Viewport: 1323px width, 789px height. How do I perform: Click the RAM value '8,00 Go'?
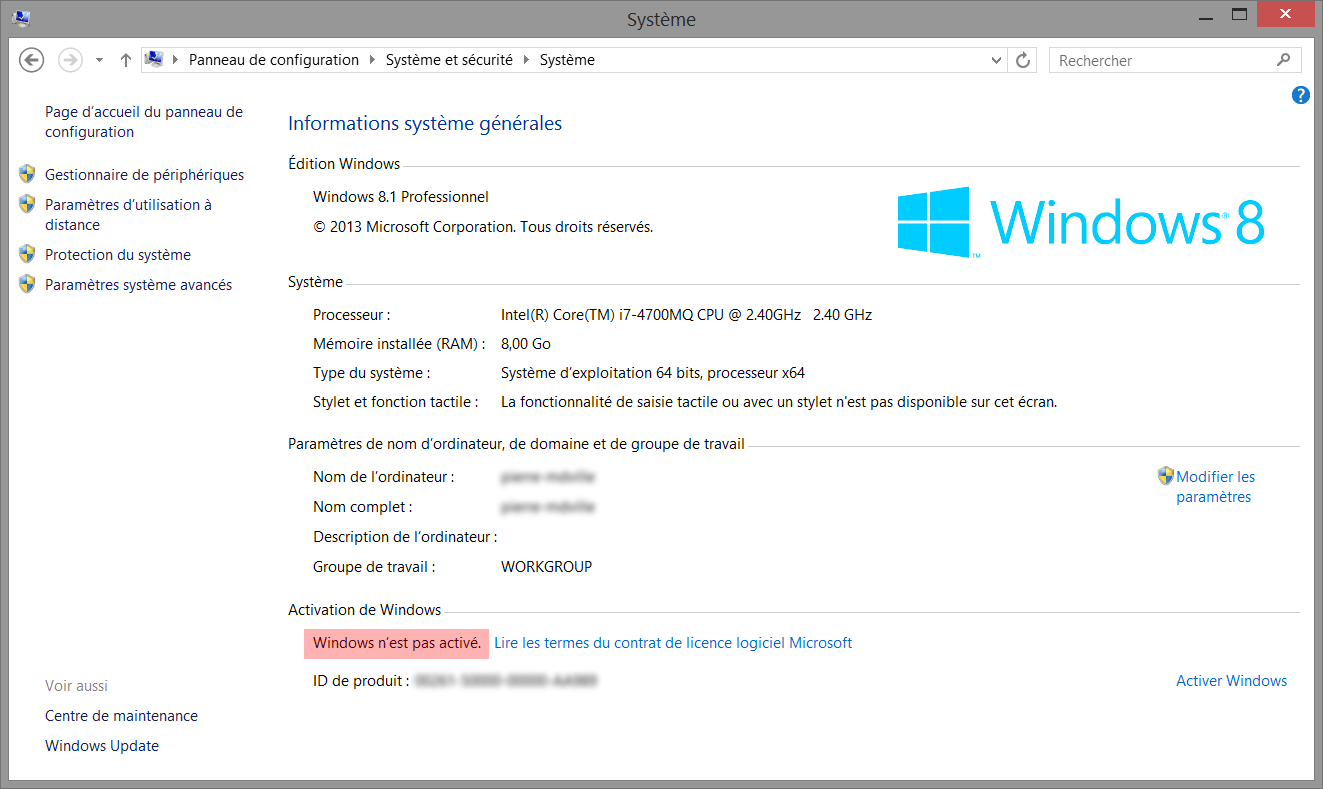[x=526, y=344]
